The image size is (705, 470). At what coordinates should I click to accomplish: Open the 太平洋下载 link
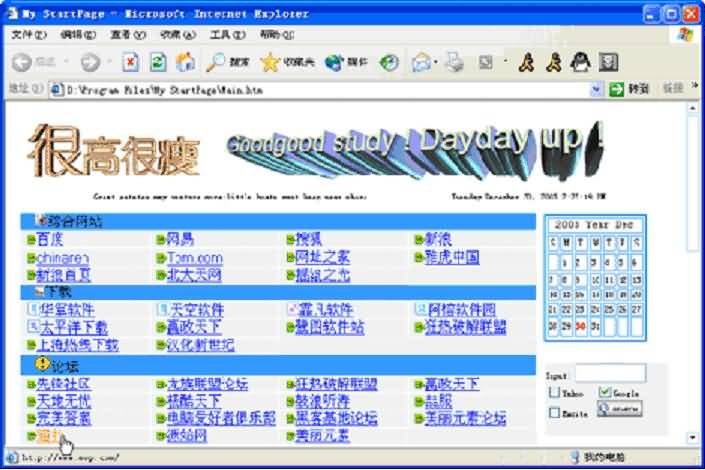74,328
